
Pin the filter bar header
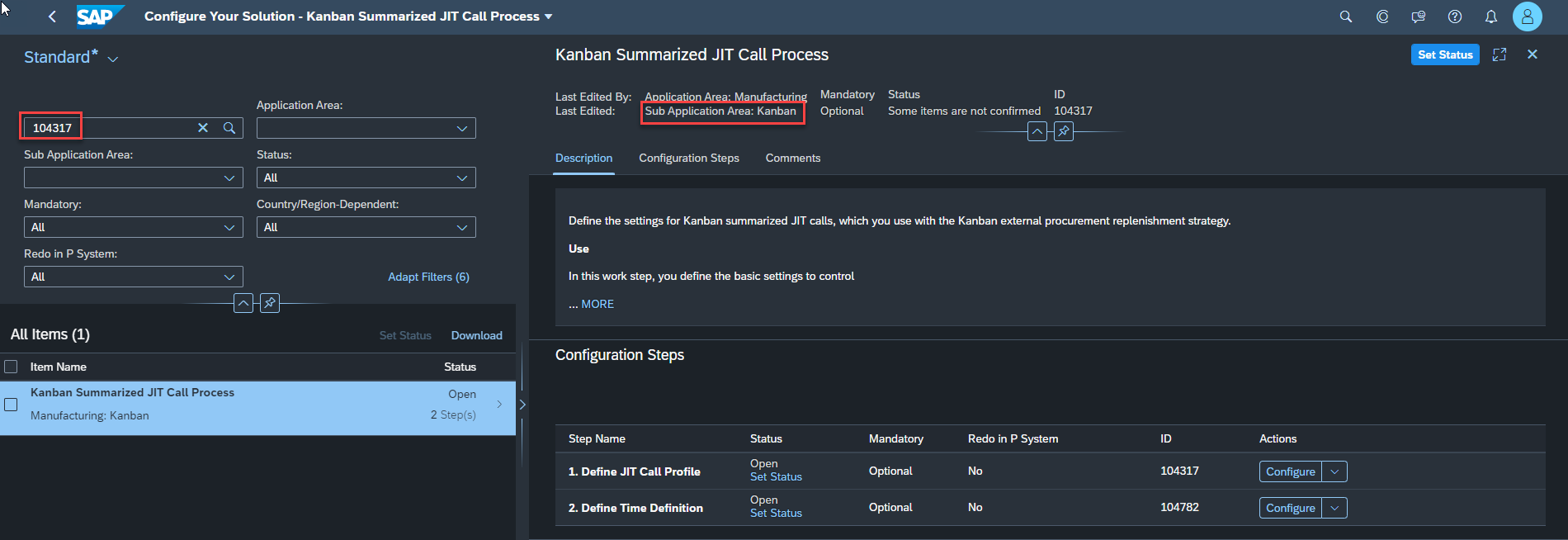270,303
